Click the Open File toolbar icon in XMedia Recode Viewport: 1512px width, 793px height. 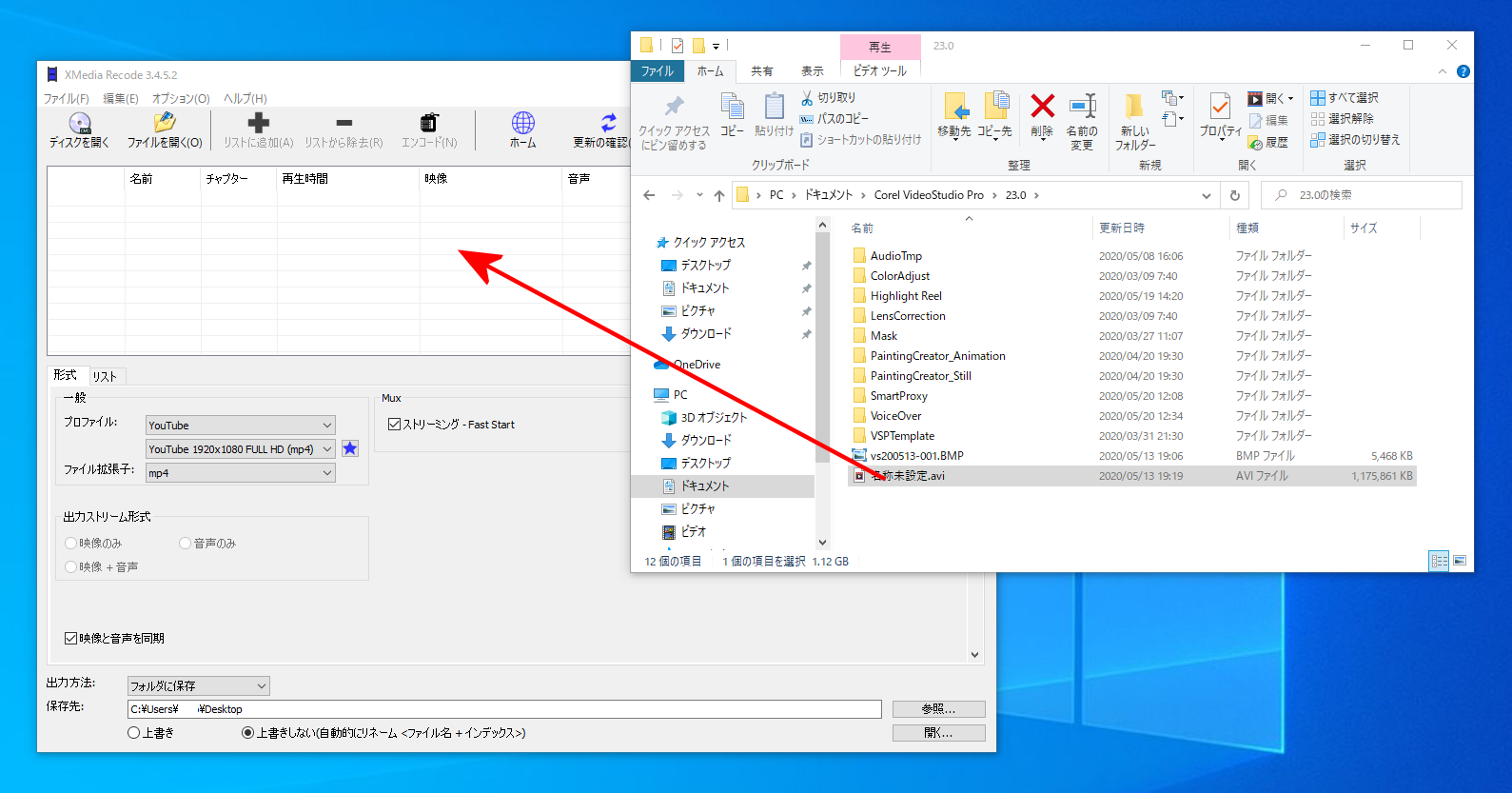[165, 130]
